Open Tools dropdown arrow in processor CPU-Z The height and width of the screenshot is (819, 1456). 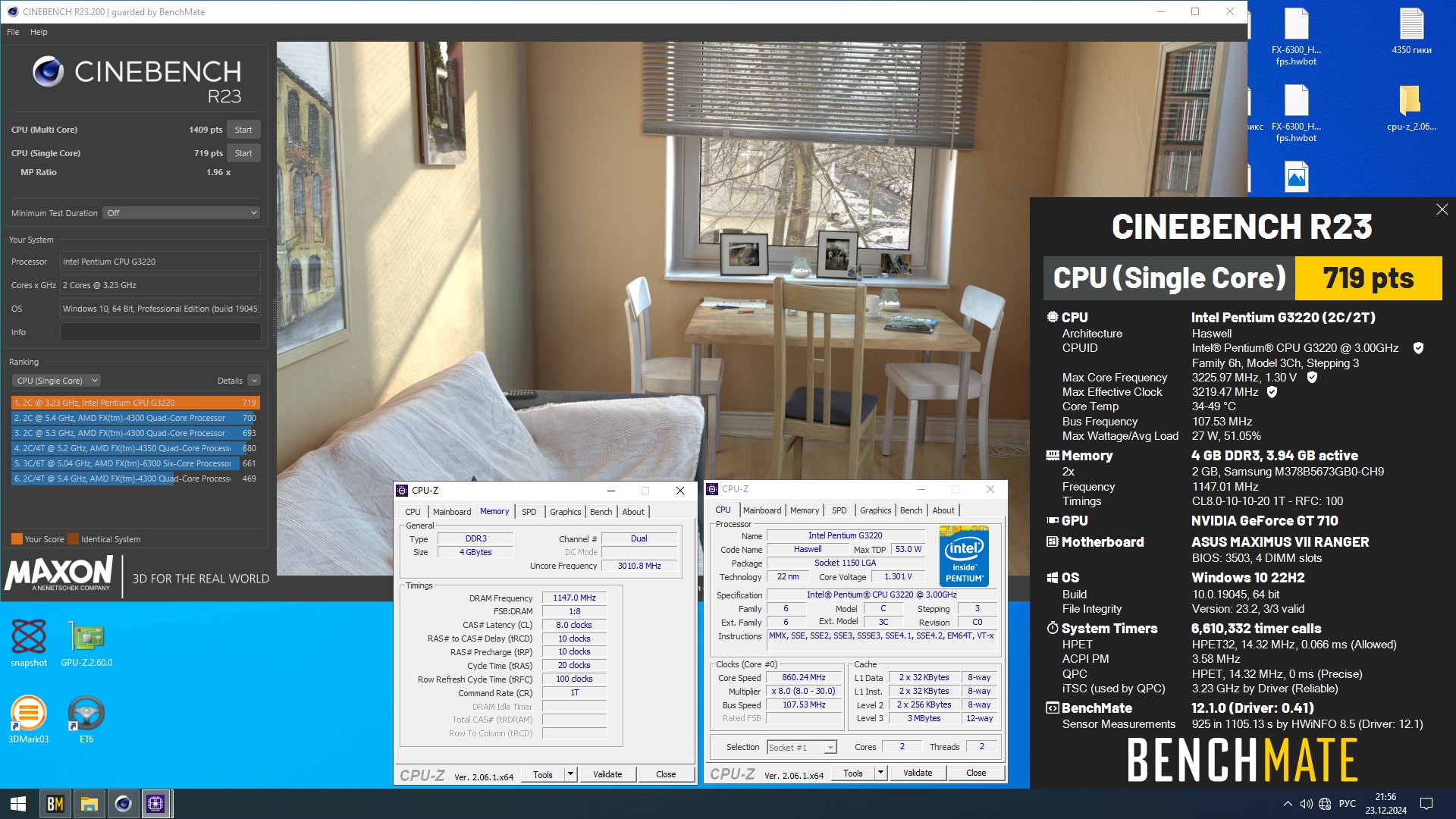click(880, 773)
